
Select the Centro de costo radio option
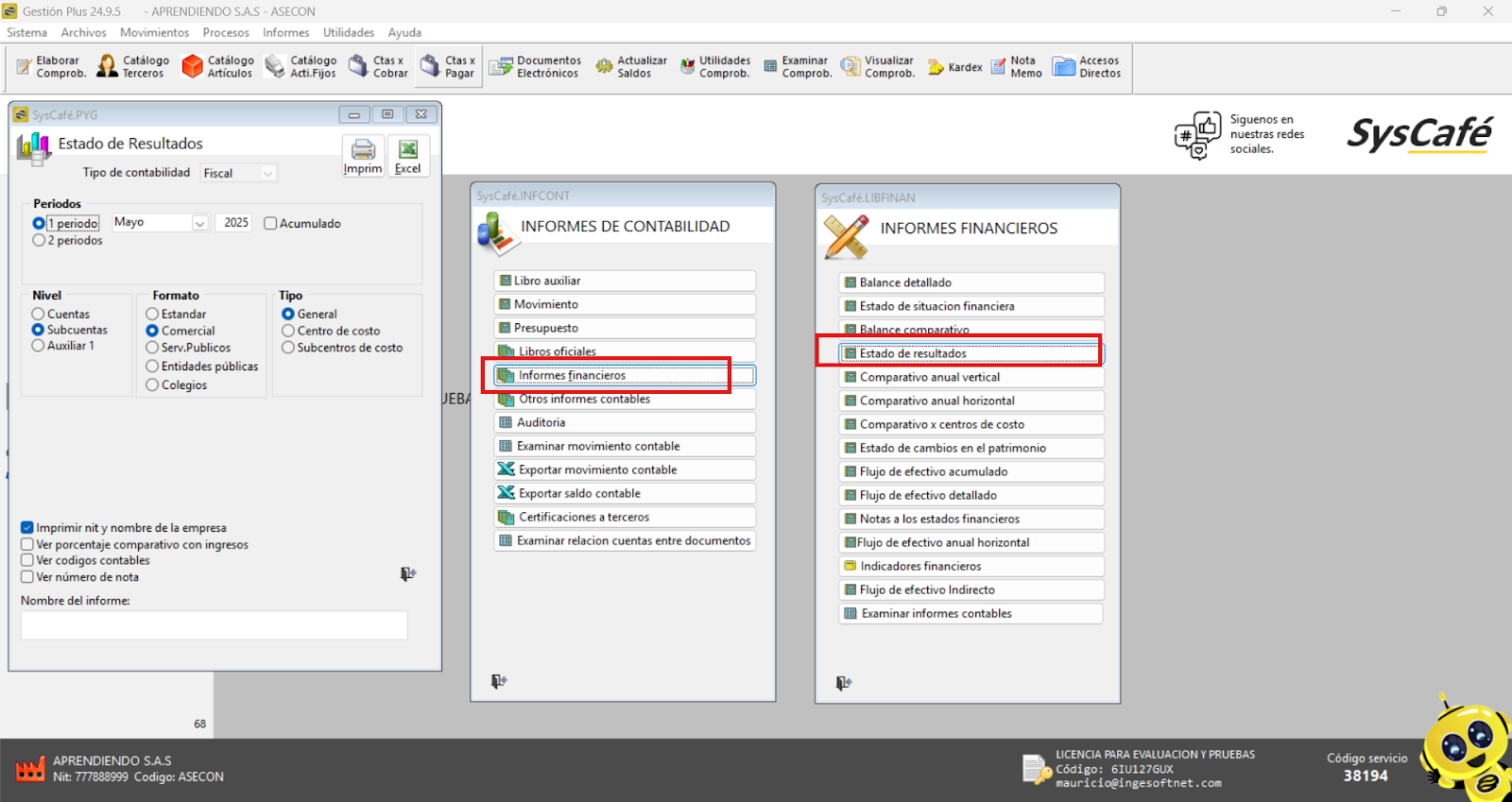click(288, 332)
